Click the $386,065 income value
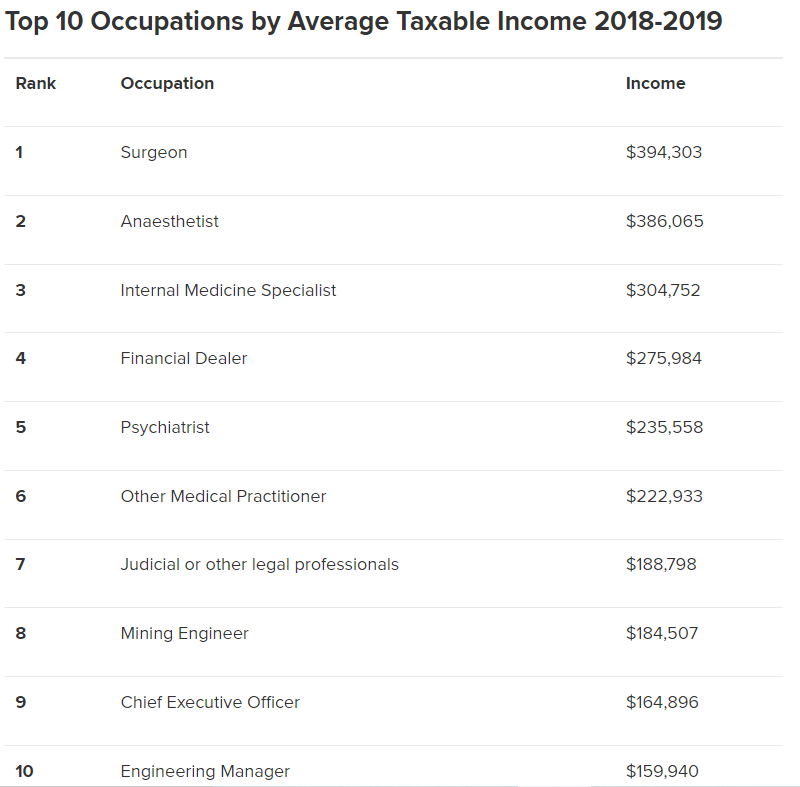The height and width of the screenshot is (787, 800). 665,221
